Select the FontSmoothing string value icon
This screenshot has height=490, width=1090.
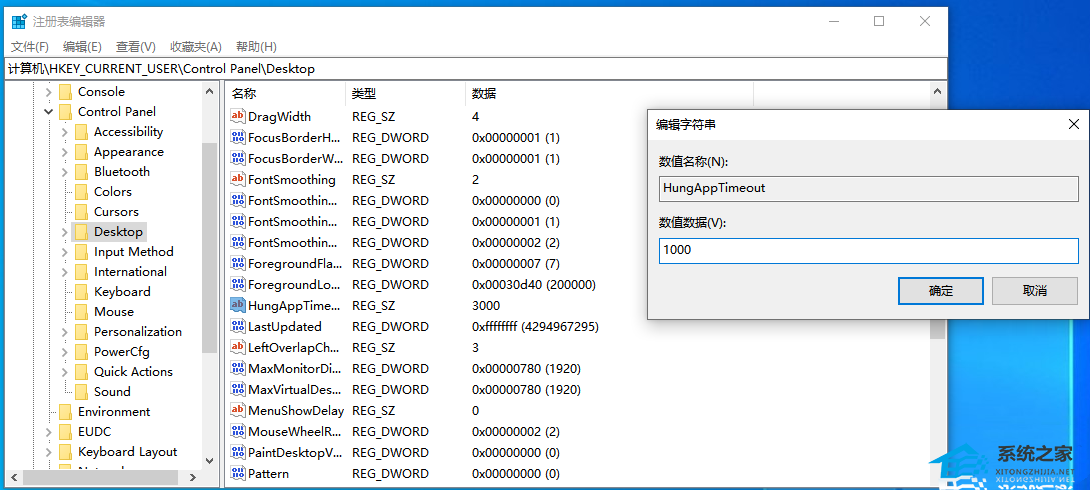coord(238,179)
